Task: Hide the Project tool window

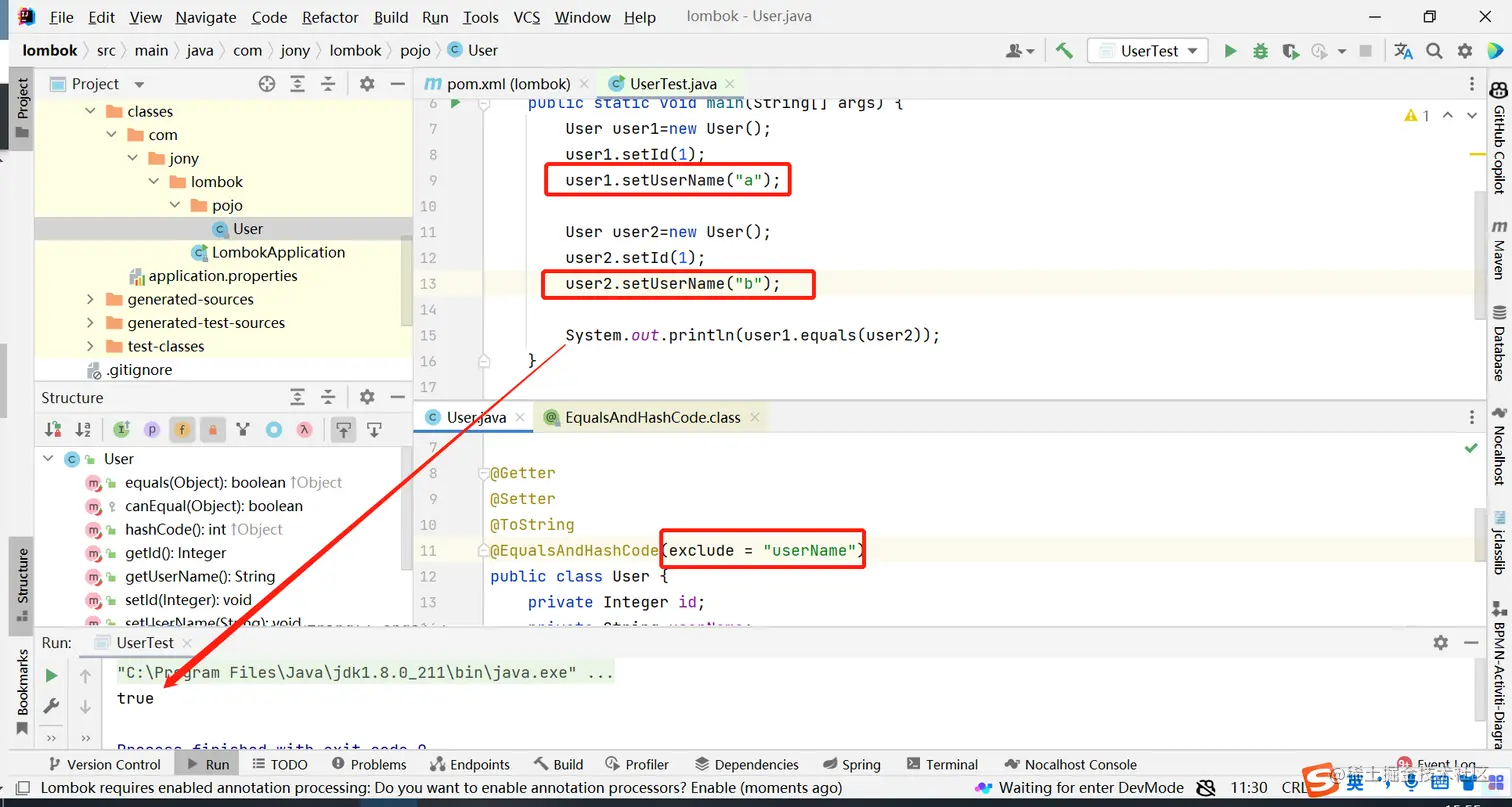Action: pyautogui.click(x=397, y=84)
